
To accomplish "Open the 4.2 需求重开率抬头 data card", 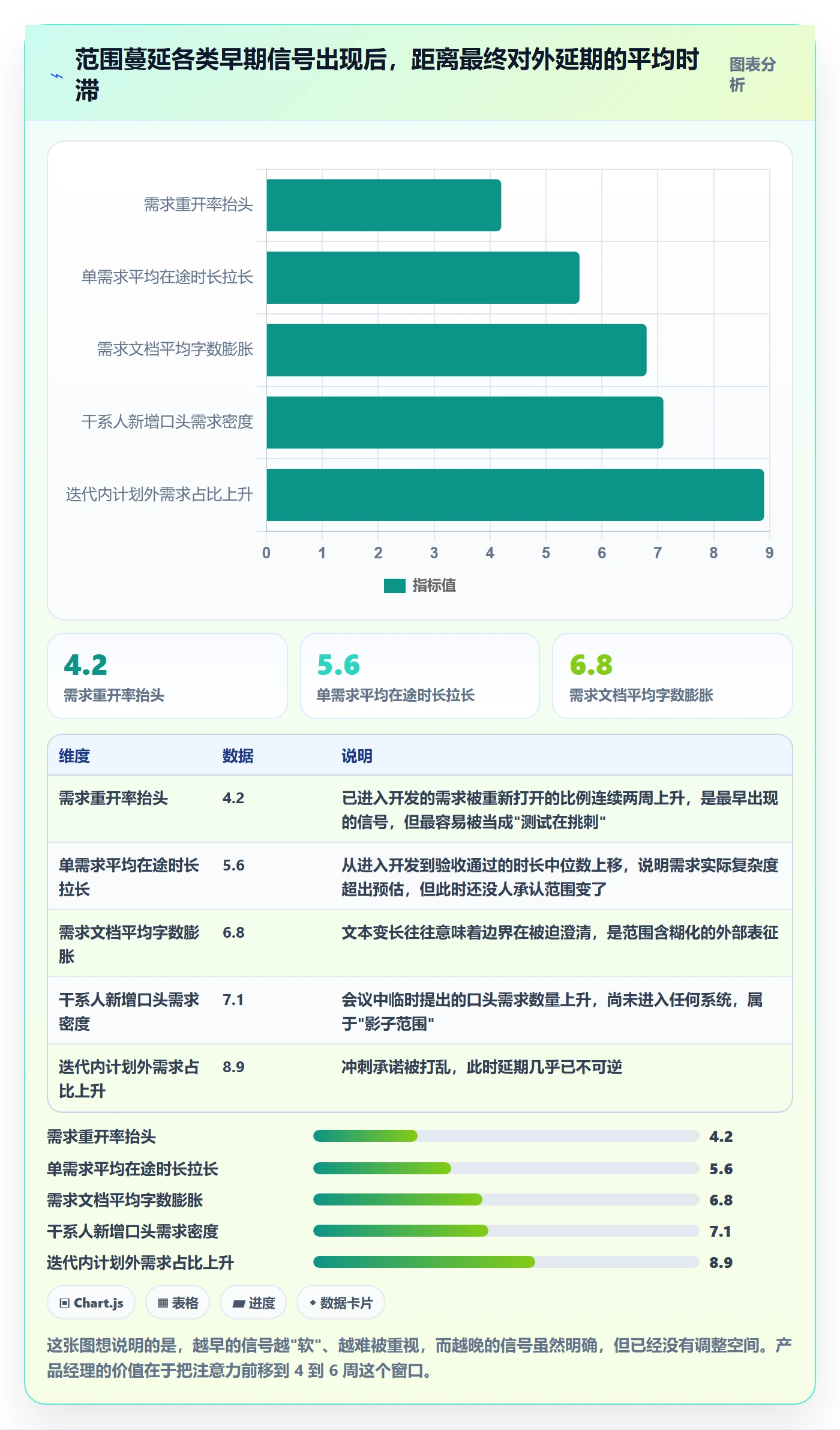I will [x=167, y=676].
